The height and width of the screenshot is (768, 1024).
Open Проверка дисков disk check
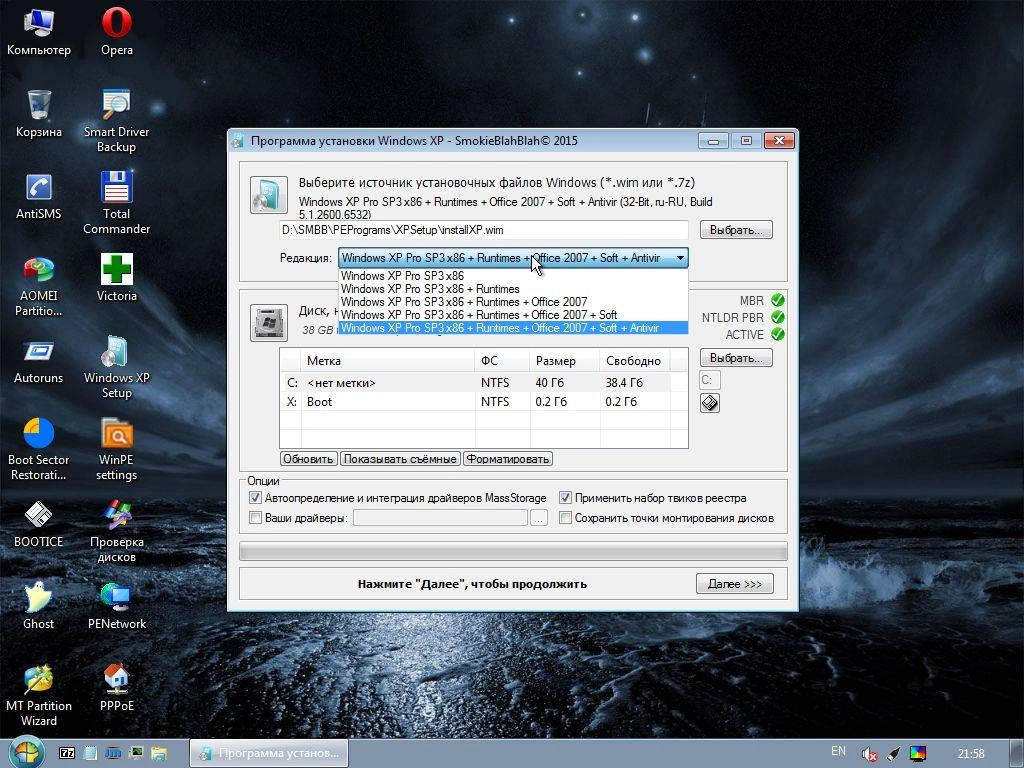click(x=116, y=532)
